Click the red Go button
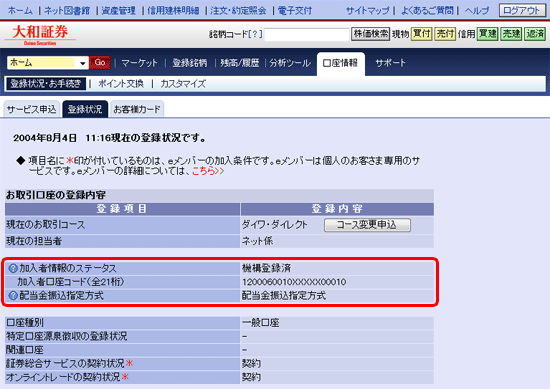550x389 pixels. [x=100, y=62]
